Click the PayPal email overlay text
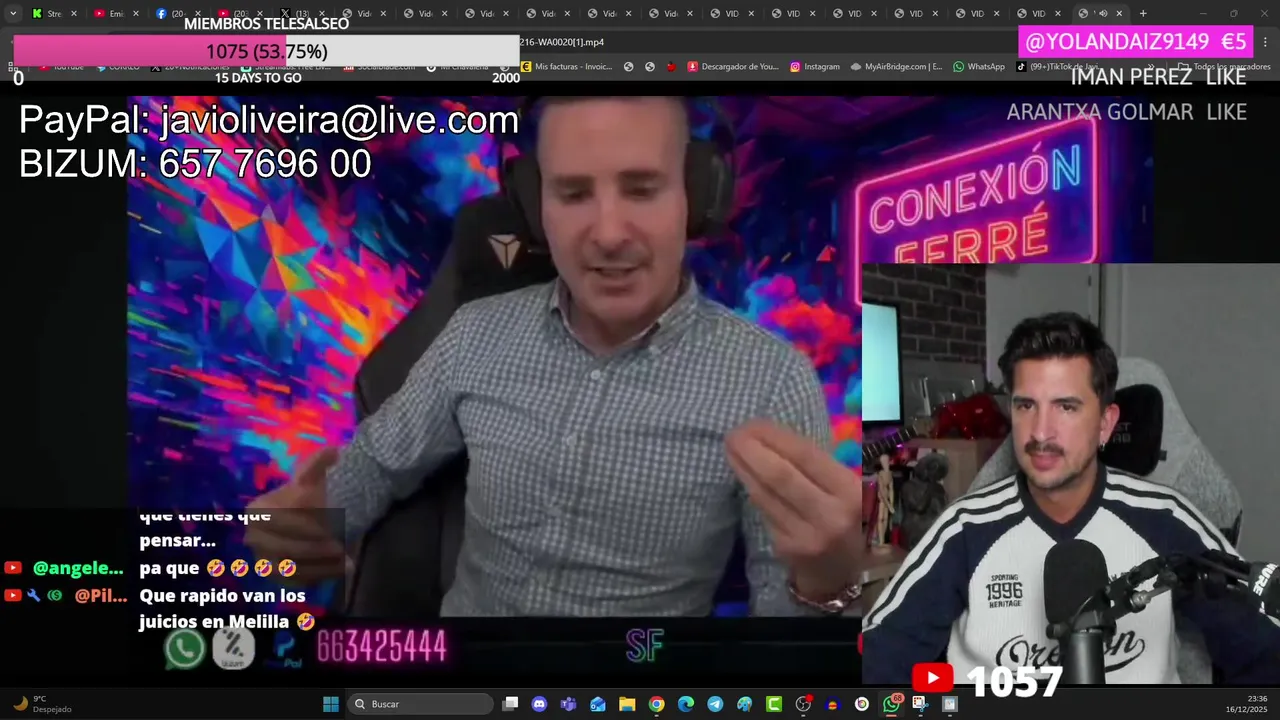1280x720 pixels. [269, 120]
